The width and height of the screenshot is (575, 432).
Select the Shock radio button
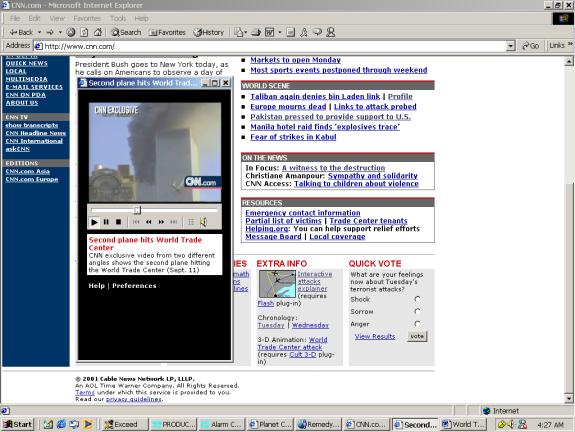pos(417,299)
